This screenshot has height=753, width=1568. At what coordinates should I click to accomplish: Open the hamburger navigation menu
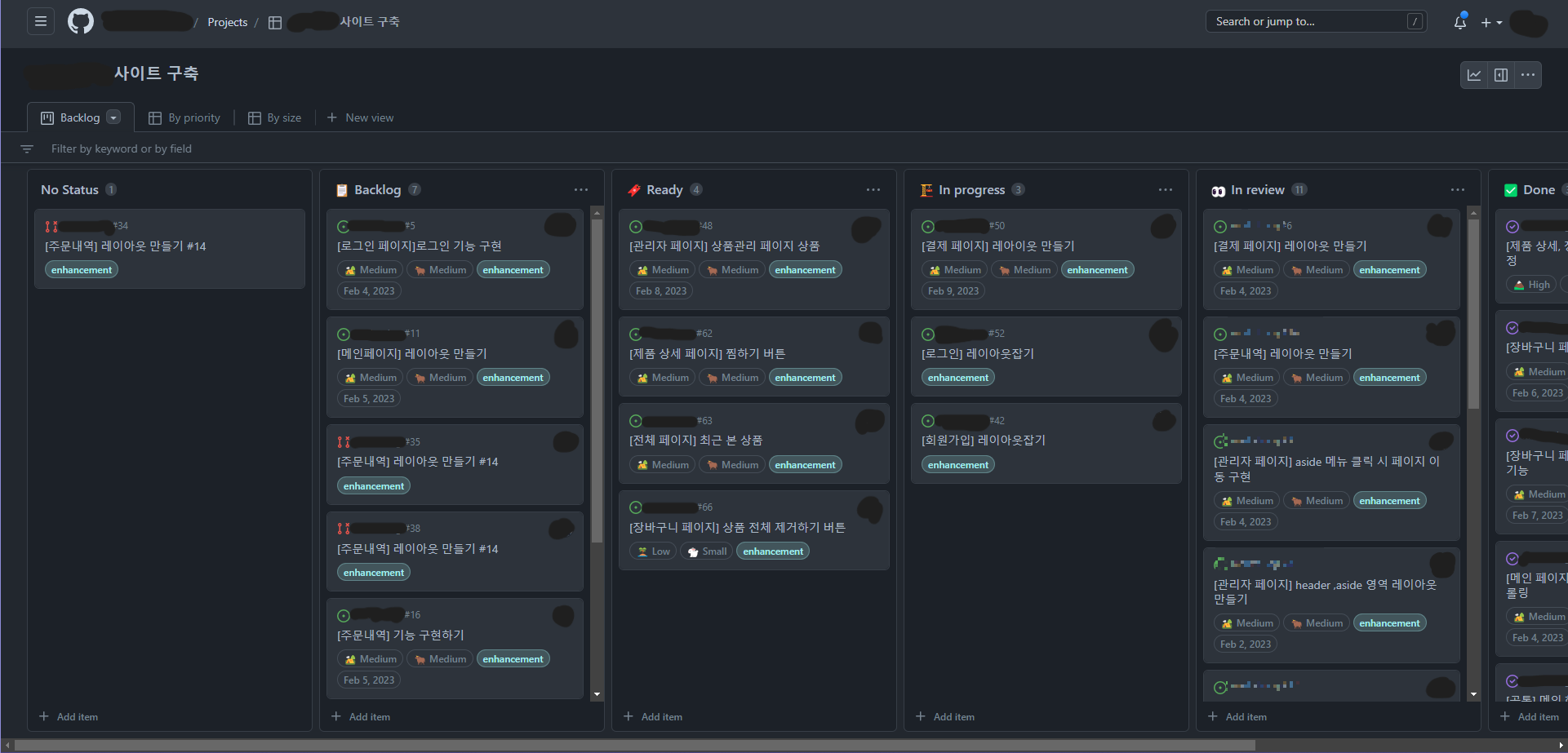[40, 21]
